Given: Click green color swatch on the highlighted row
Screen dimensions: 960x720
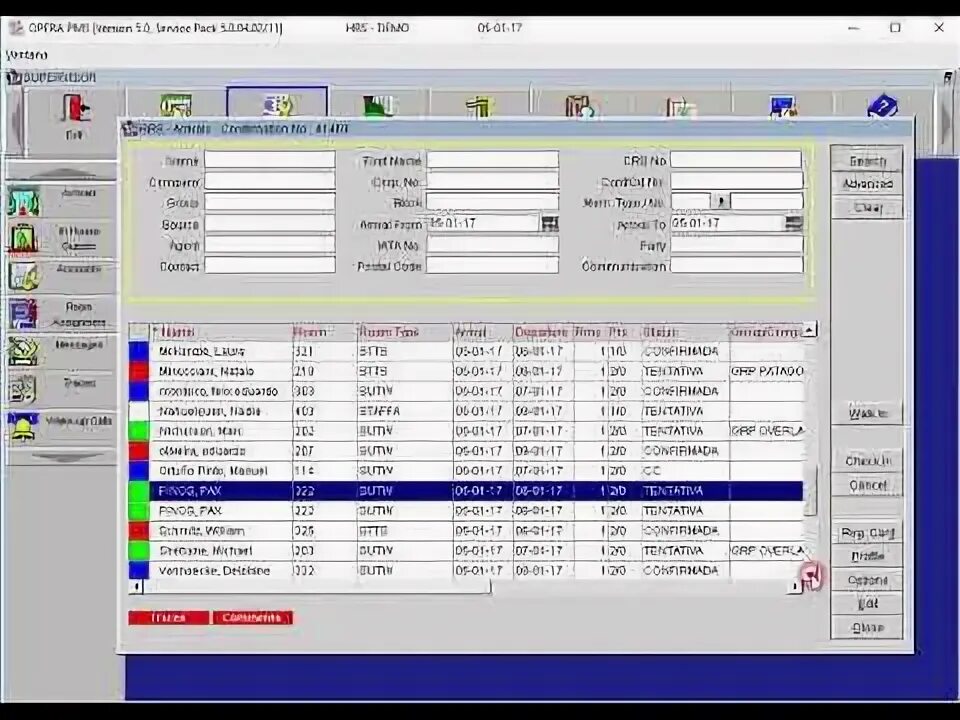Looking at the screenshot, I should coord(139,491).
